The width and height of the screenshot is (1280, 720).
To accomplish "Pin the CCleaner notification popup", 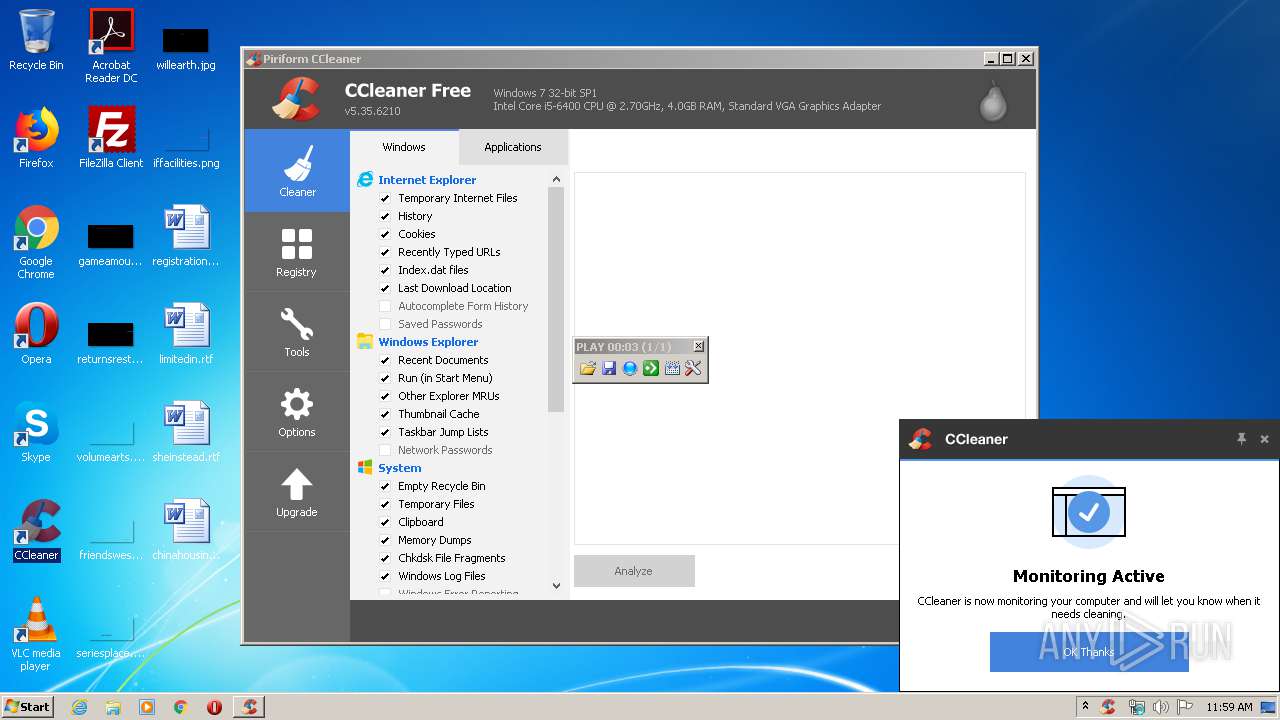I will [x=1241, y=439].
